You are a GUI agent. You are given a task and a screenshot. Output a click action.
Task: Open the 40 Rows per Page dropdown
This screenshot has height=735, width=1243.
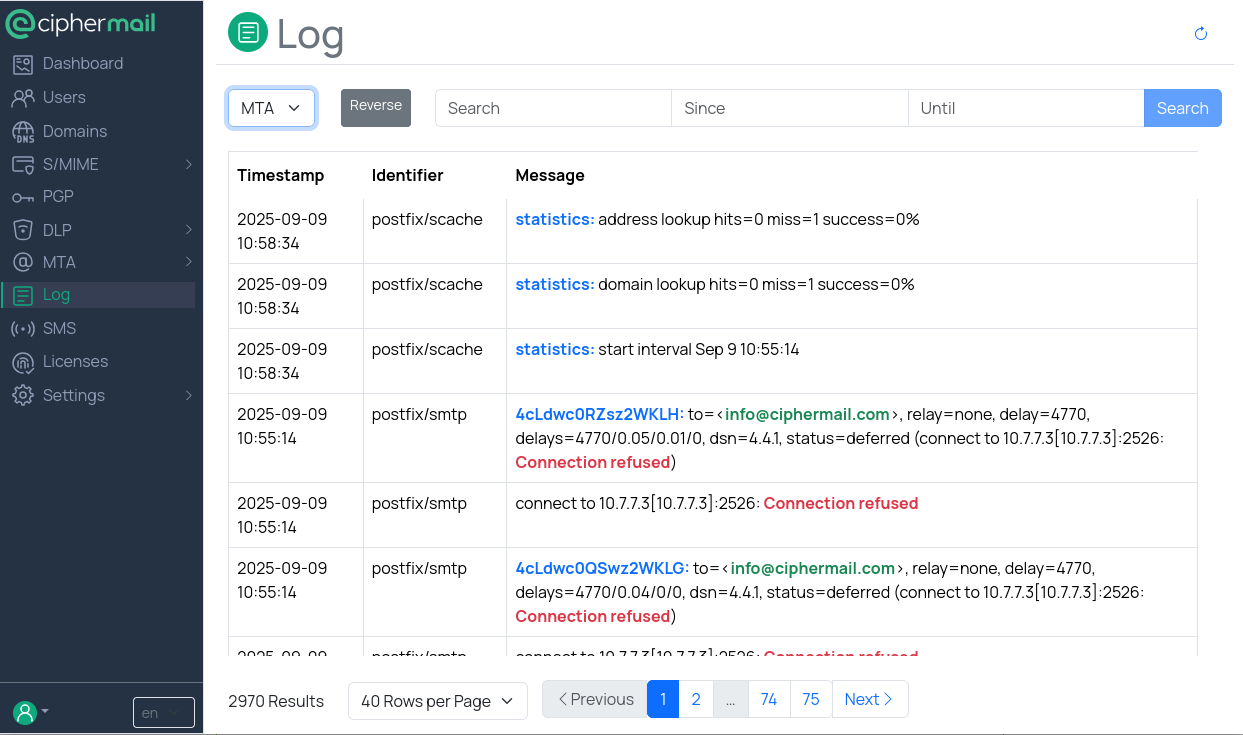click(437, 701)
